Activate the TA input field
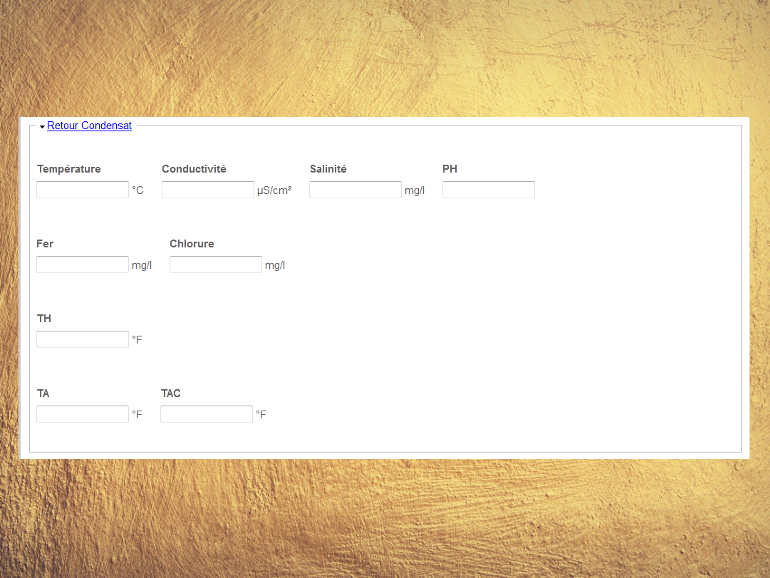 coord(82,414)
